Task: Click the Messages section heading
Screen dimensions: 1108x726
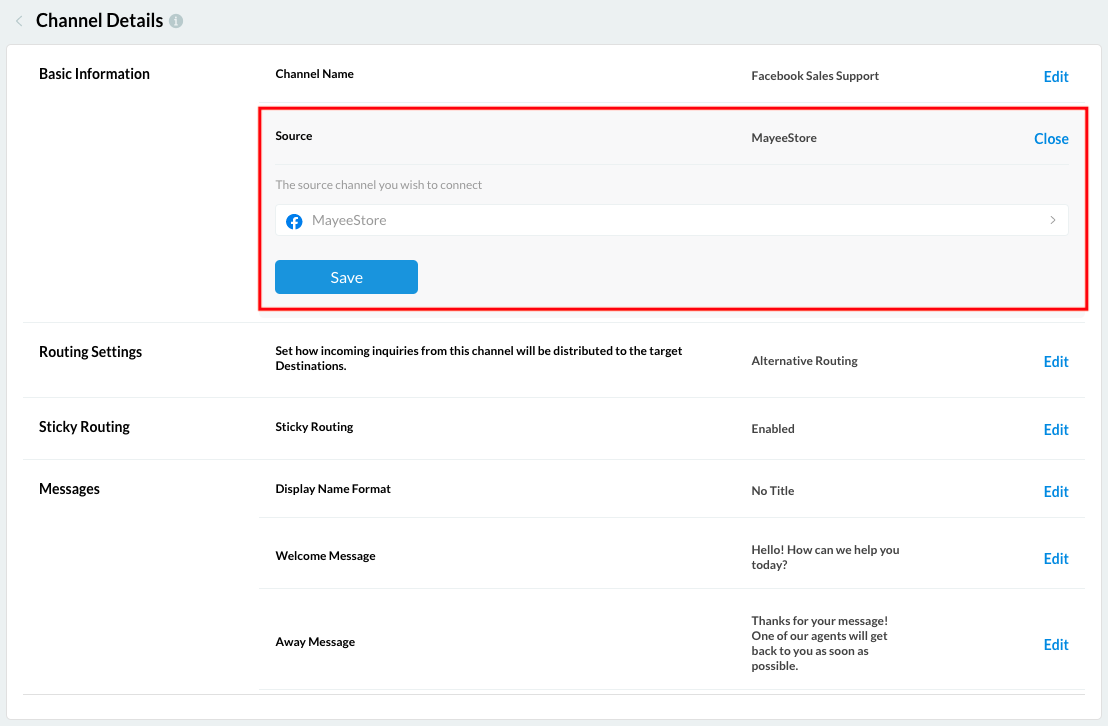Action: [x=69, y=488]
